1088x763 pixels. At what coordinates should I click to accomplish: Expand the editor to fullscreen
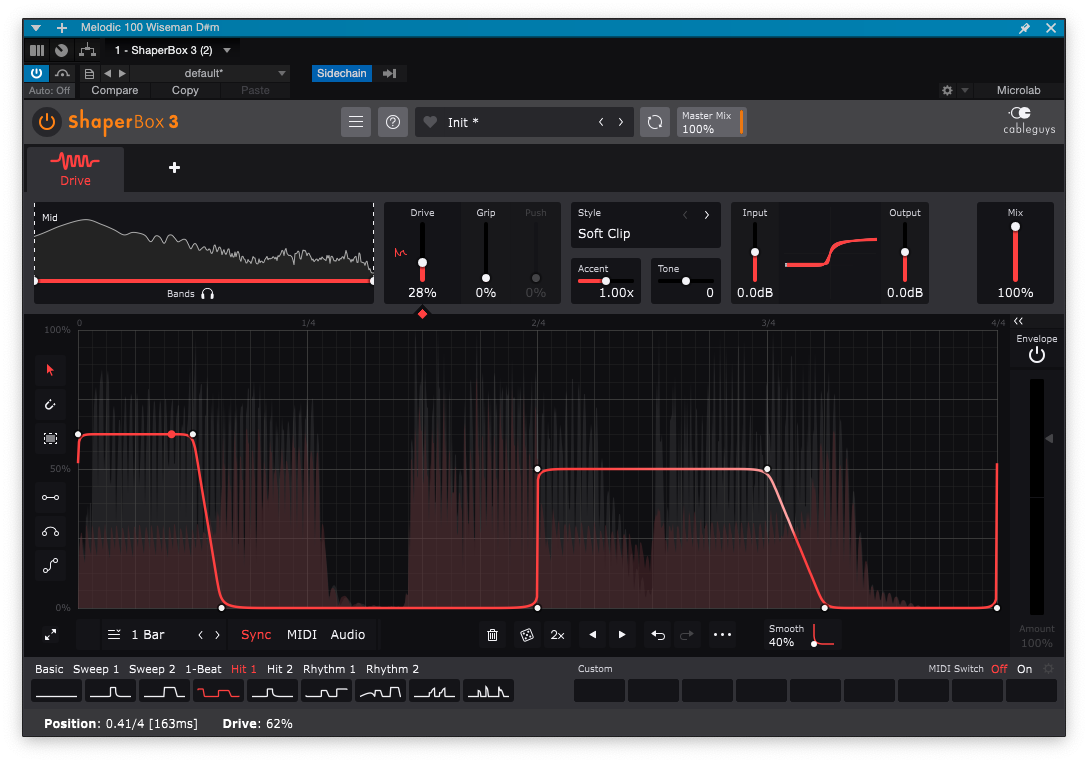coord(51,635)
